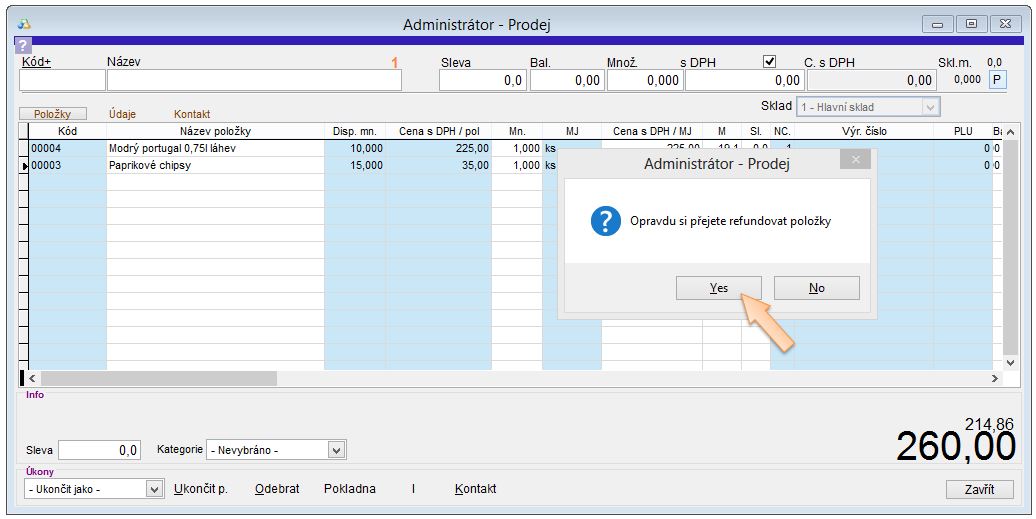The height and width of the screenshot is (519, 1036).
Task: Decline refund by clicking No
Action: (x=816, y=288)
